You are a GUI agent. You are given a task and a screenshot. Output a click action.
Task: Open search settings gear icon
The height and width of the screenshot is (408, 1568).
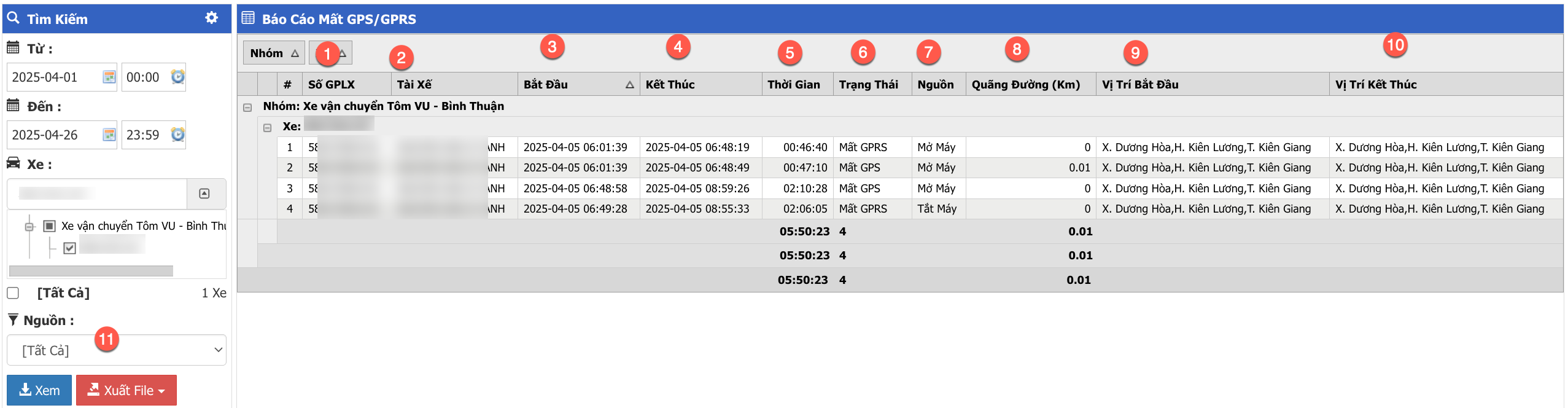click(x=211, y=18)
